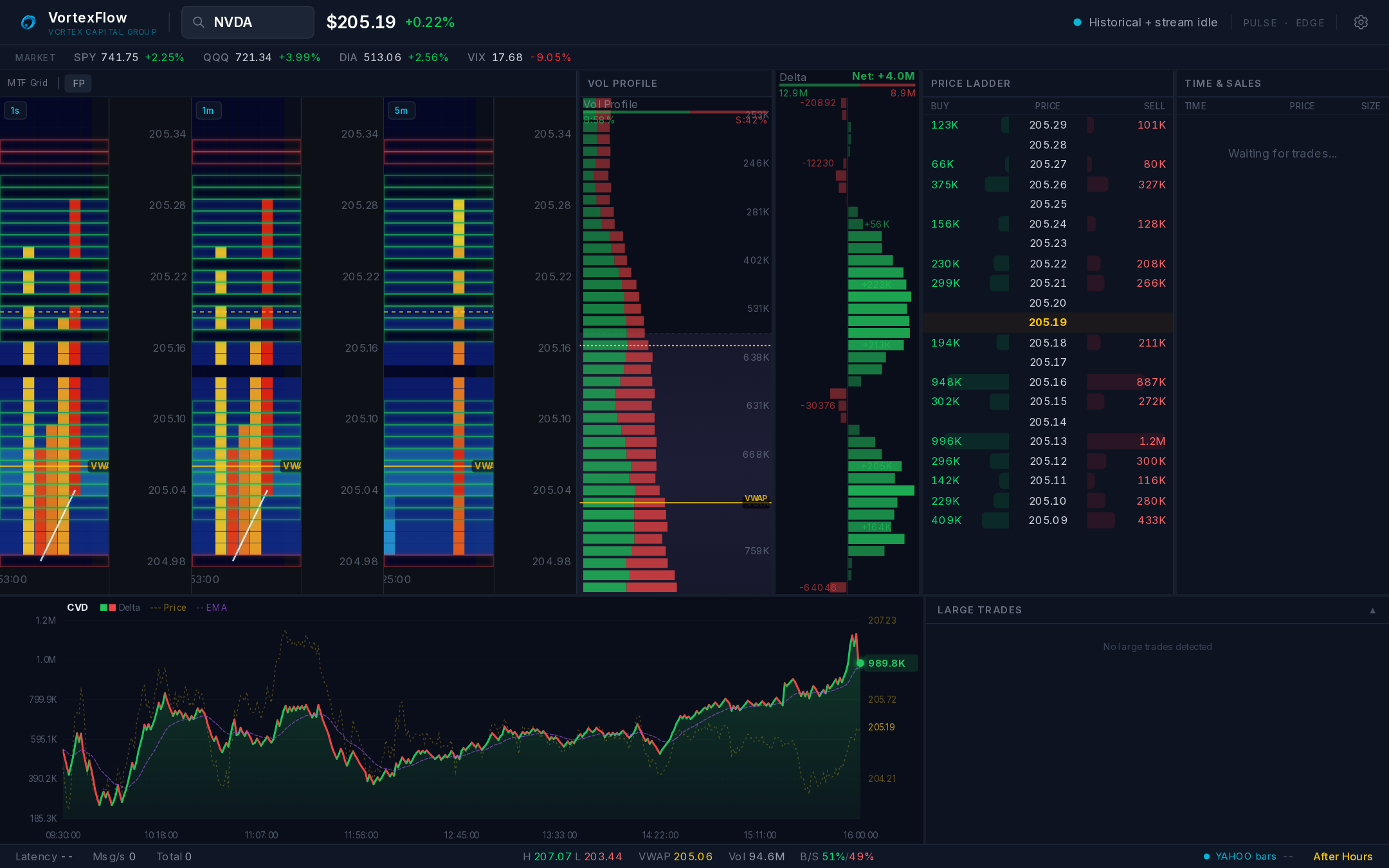Toggle the Price legend in CVD chart
This screenshot has height=868, width=1389.
[x=168, y=608]
